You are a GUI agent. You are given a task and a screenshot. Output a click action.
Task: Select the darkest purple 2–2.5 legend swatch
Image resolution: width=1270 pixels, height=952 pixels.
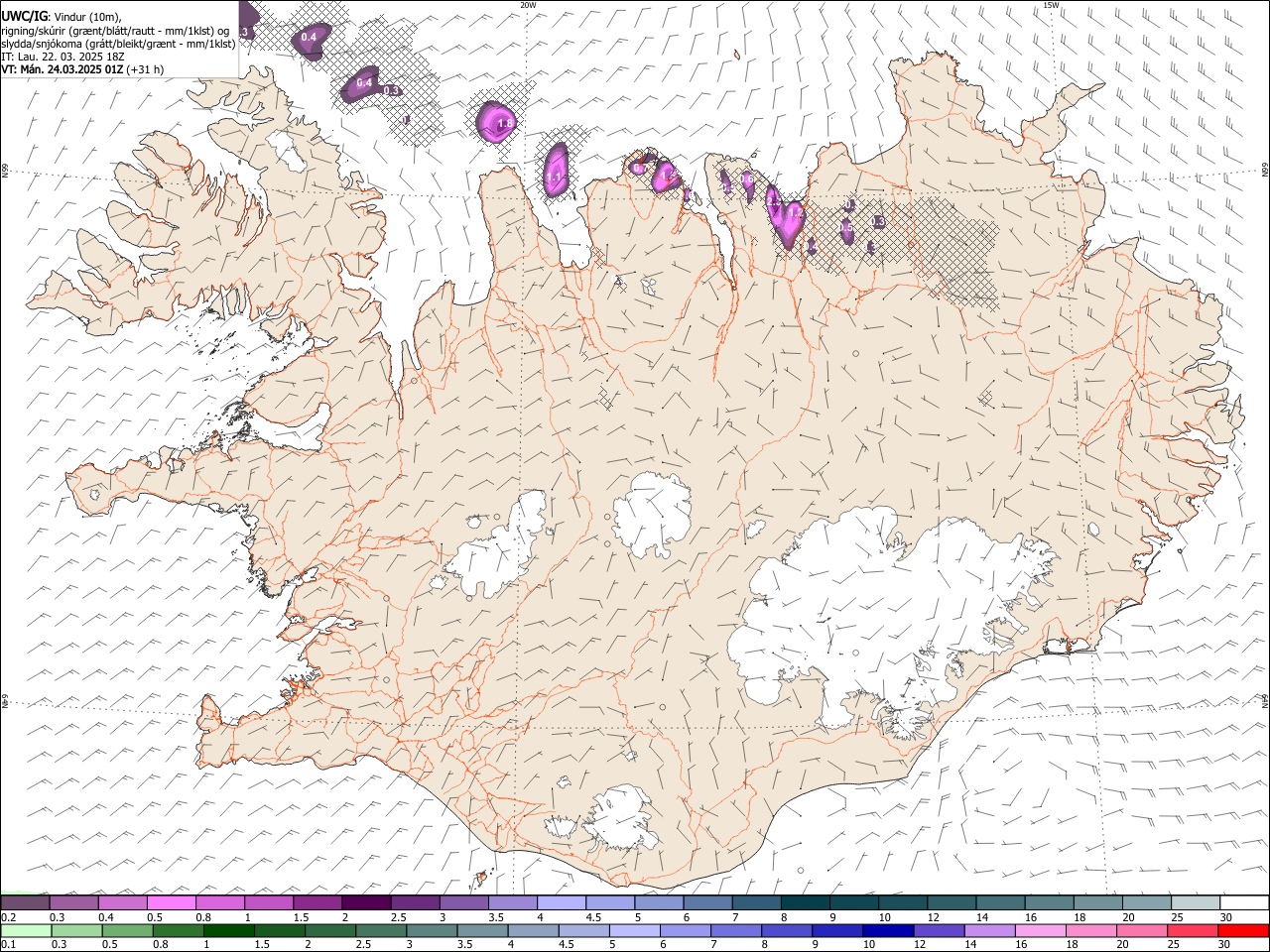tap(365, 903)
